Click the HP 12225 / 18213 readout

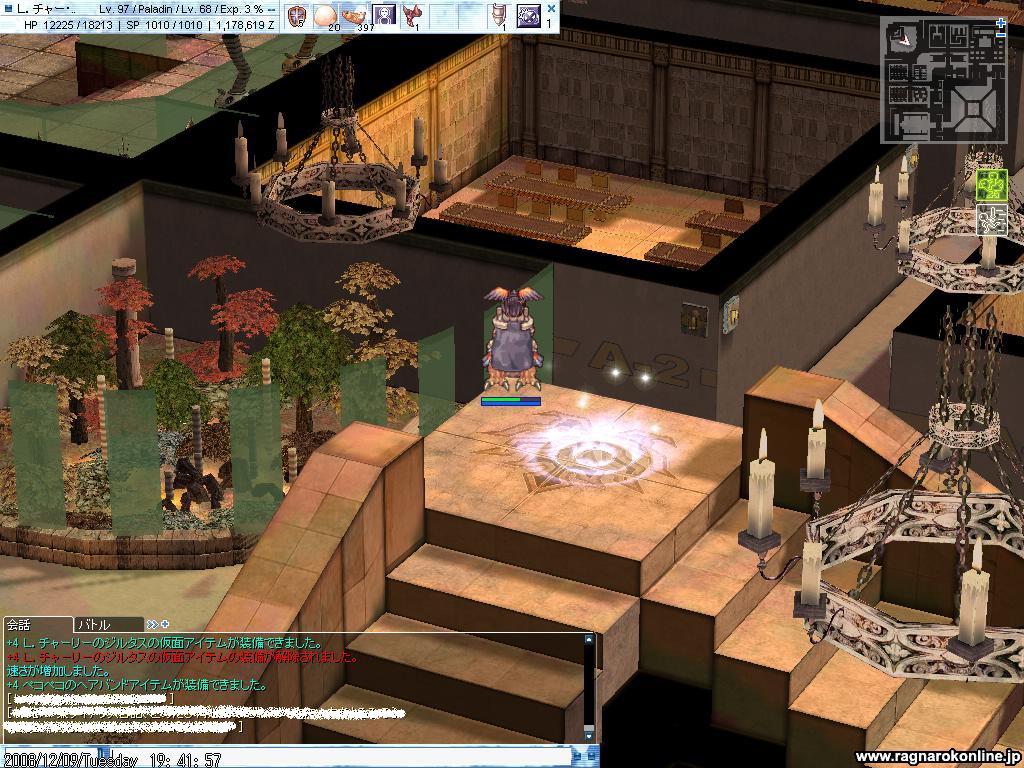point(69,25)
